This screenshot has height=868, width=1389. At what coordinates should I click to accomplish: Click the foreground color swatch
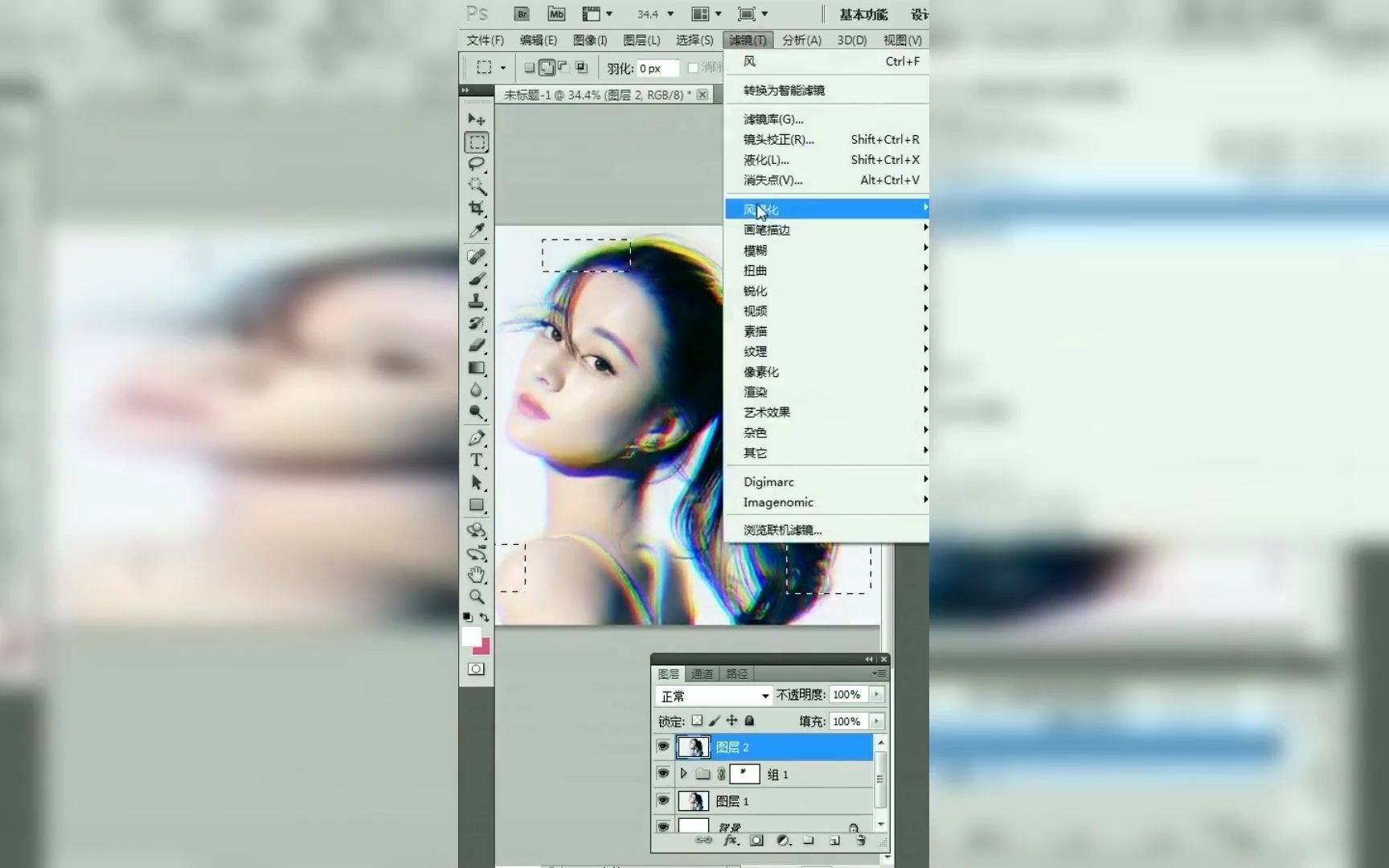click(473, 637)
